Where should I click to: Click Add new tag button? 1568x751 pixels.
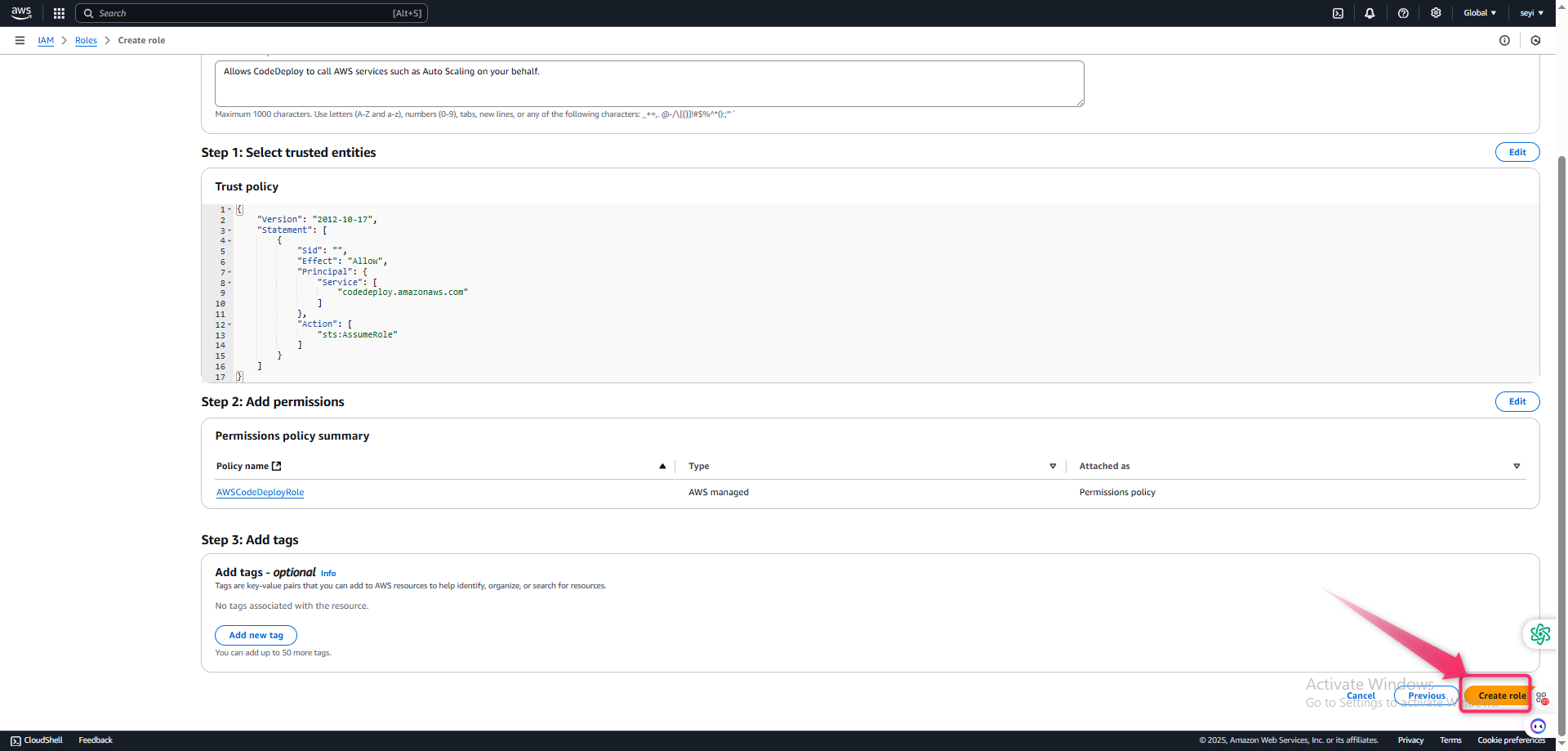(256, 635)
